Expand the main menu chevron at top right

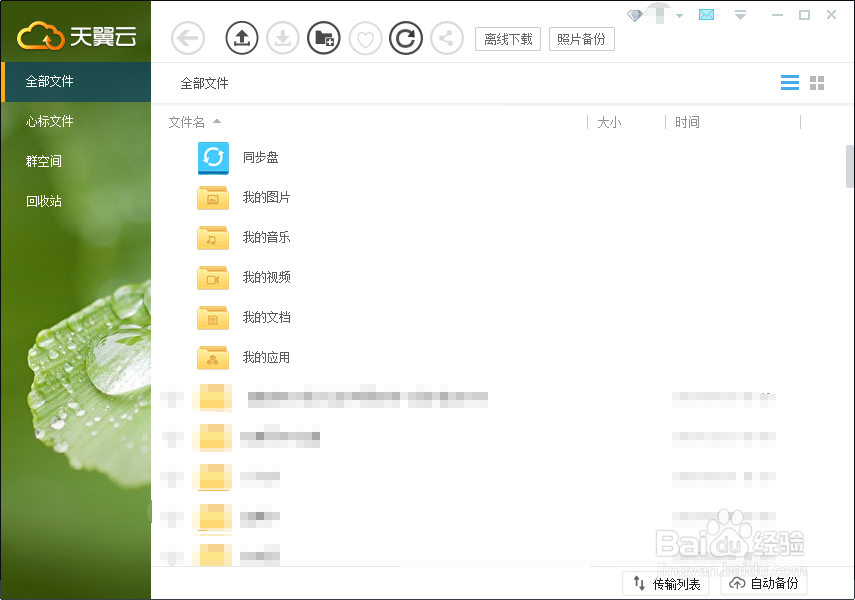click(740, 16)
